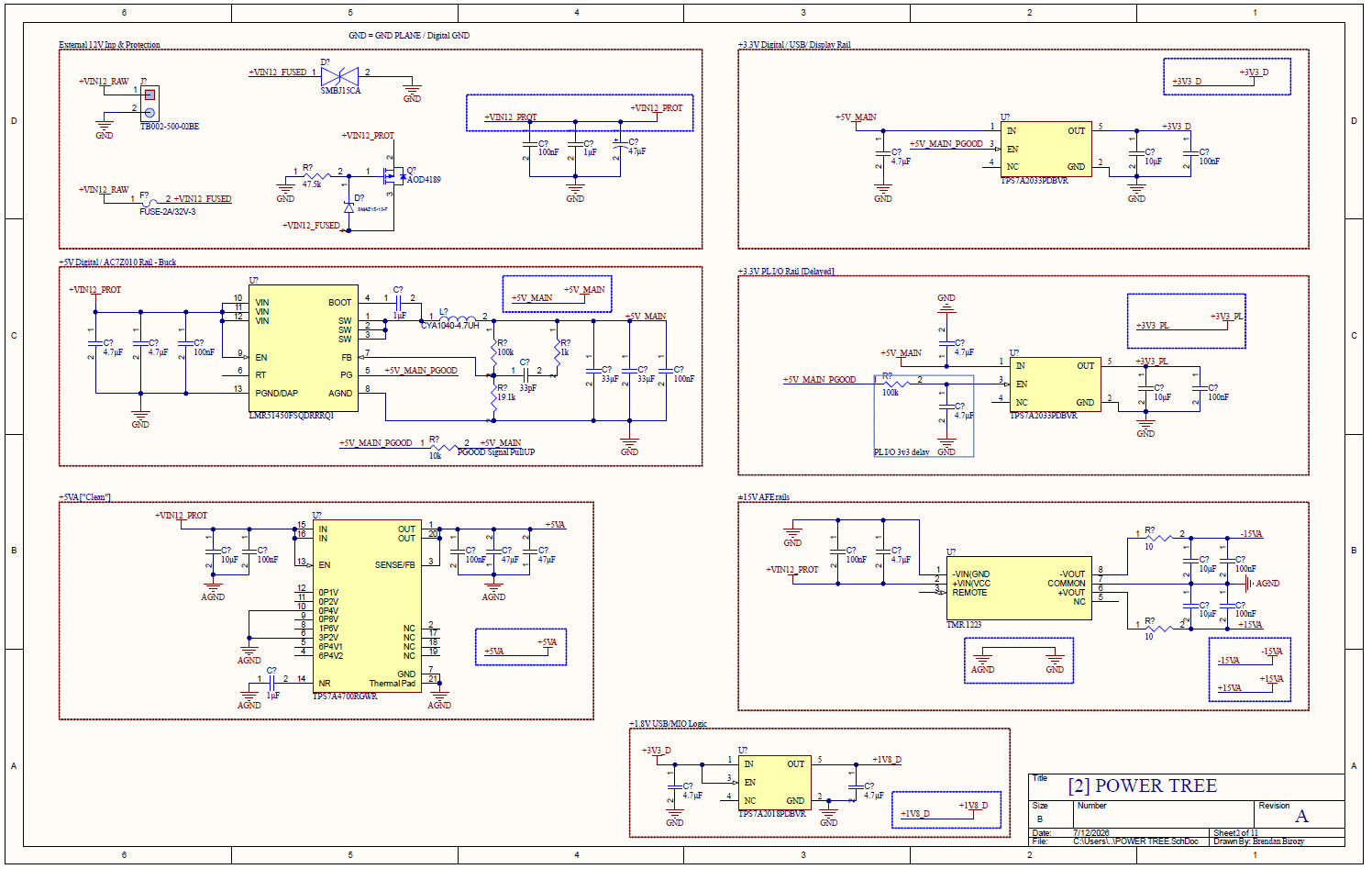Select the COMMON pin label on TMR 1223
1372x869 pixels.
click(1067, 584)
